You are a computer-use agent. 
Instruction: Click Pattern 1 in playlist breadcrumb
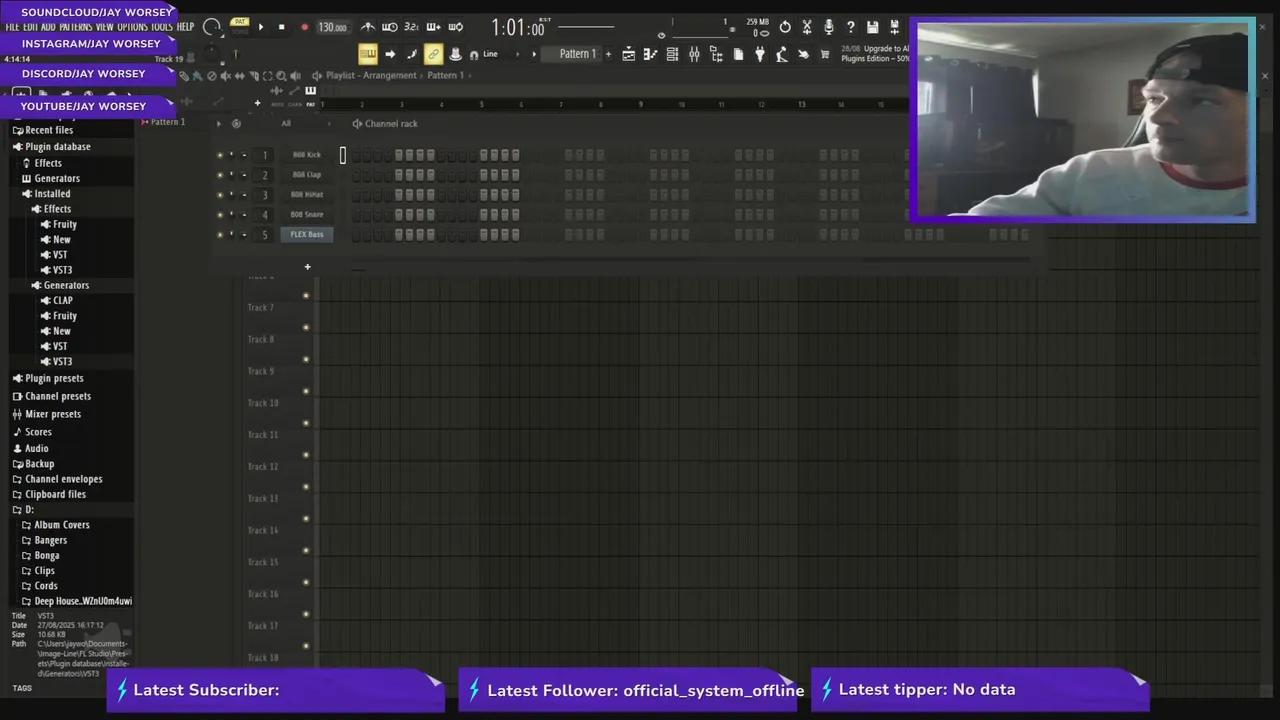pos(446,75)
